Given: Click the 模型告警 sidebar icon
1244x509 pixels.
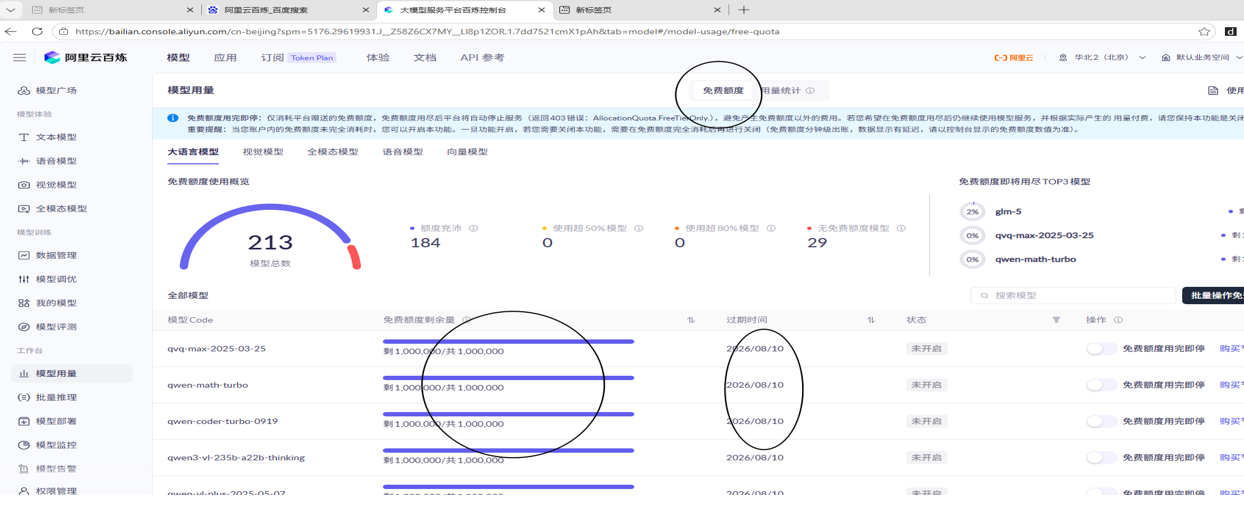Looking at the screenshot, I should (24, 469).
